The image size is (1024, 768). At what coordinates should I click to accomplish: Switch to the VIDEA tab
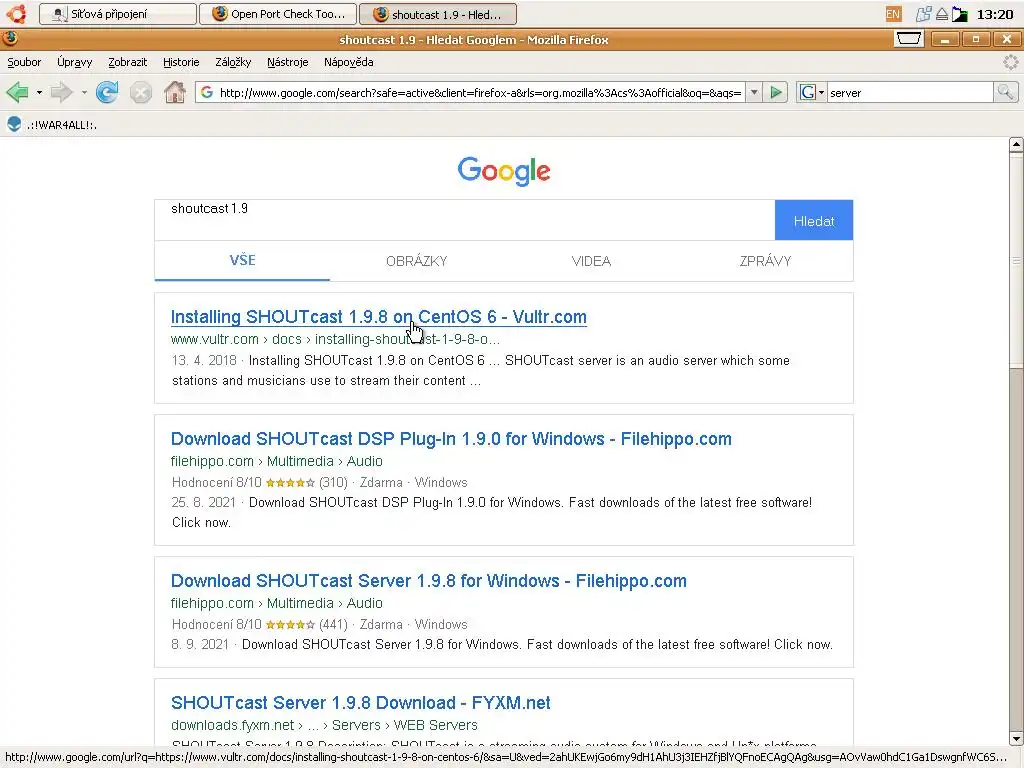tap(591, 261)
